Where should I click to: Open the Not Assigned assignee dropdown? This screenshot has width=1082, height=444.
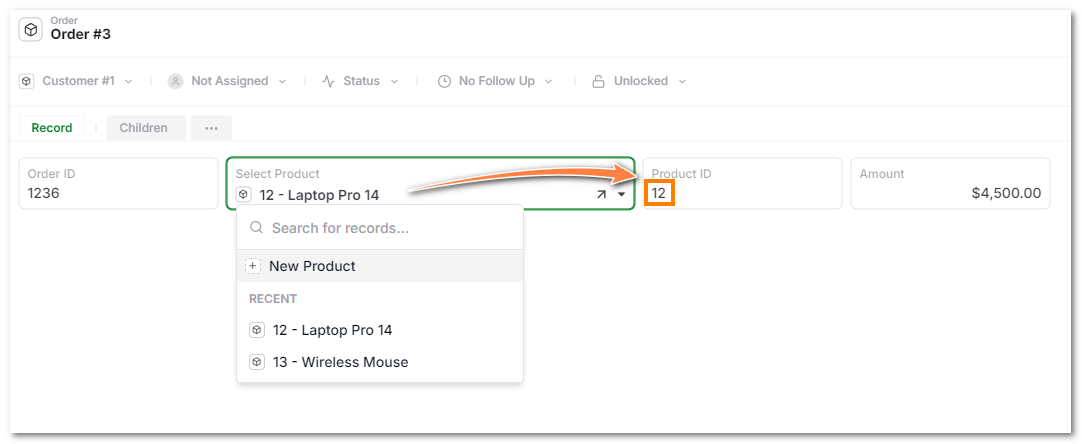tap(282, 81)
